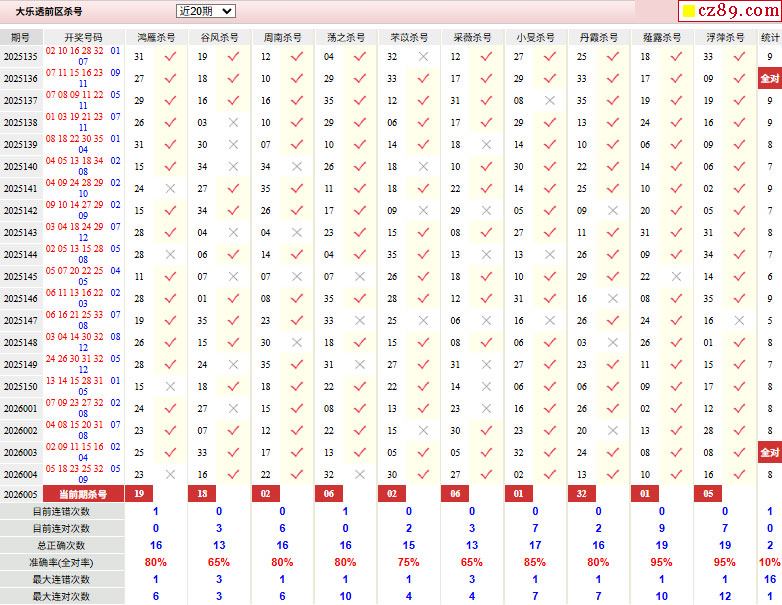Image resolution: width=782 pixels, height=605 pixels.
Task: Click the red 全对 badge in row 2026003
Action: coord(769,453)
